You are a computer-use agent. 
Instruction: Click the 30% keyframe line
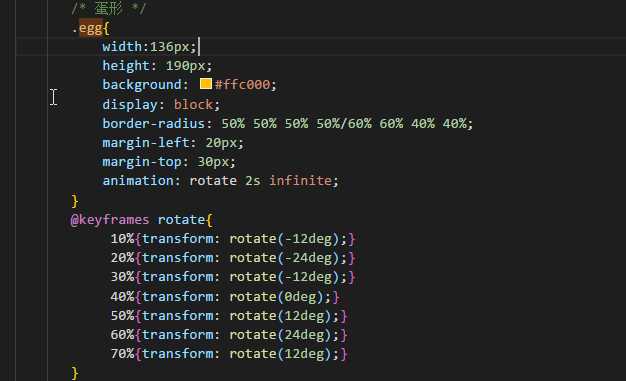point(233,277)
